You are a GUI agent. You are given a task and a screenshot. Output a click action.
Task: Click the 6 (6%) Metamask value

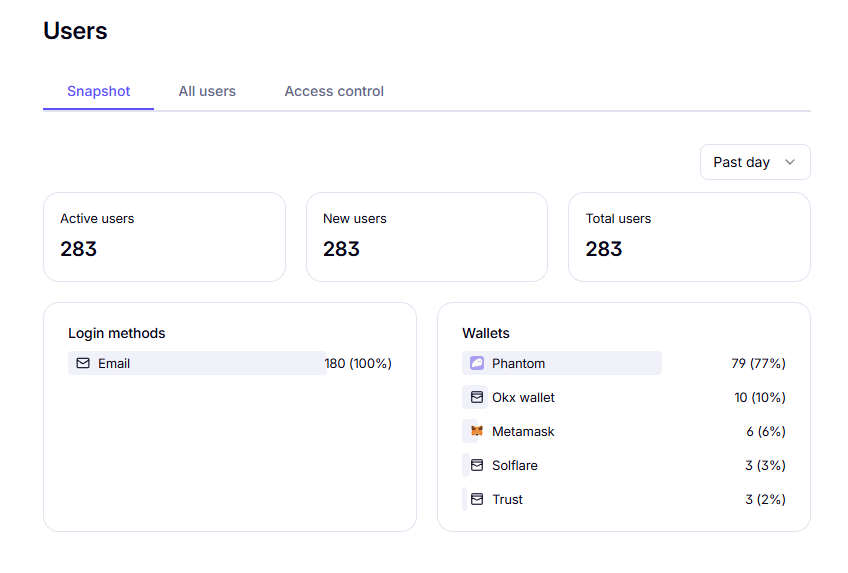766,431
